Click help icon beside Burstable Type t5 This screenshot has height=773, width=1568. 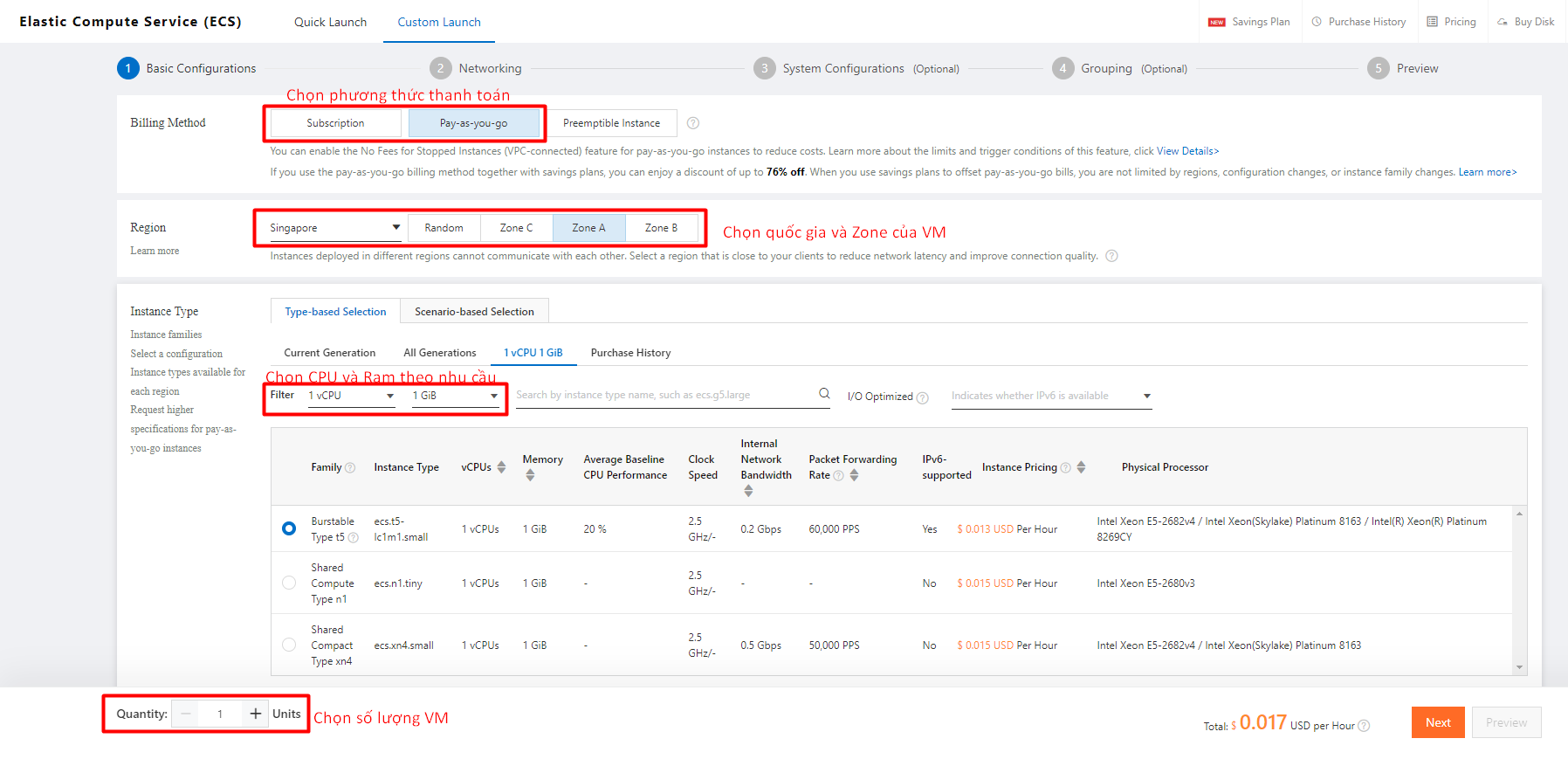pyautogui.click(x=354, y=538)
